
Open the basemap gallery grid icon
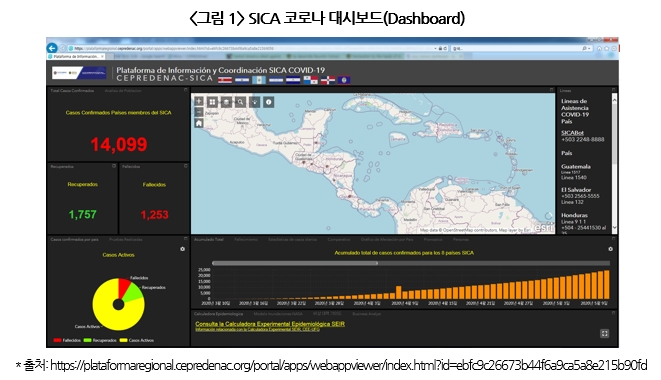click(x=212, y=102)
